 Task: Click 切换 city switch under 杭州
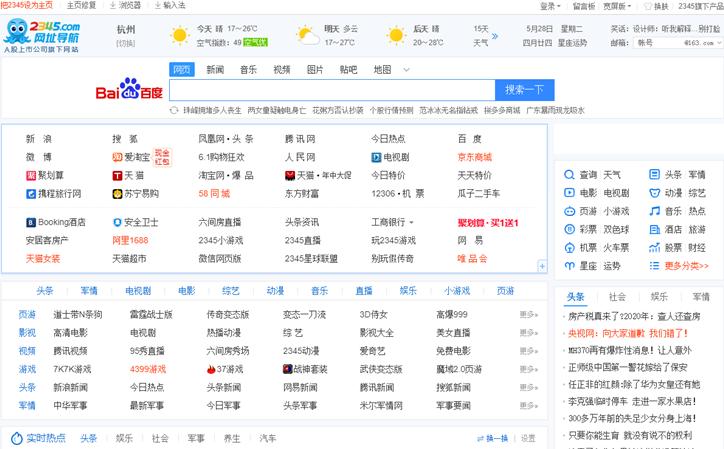coord(126,43)
